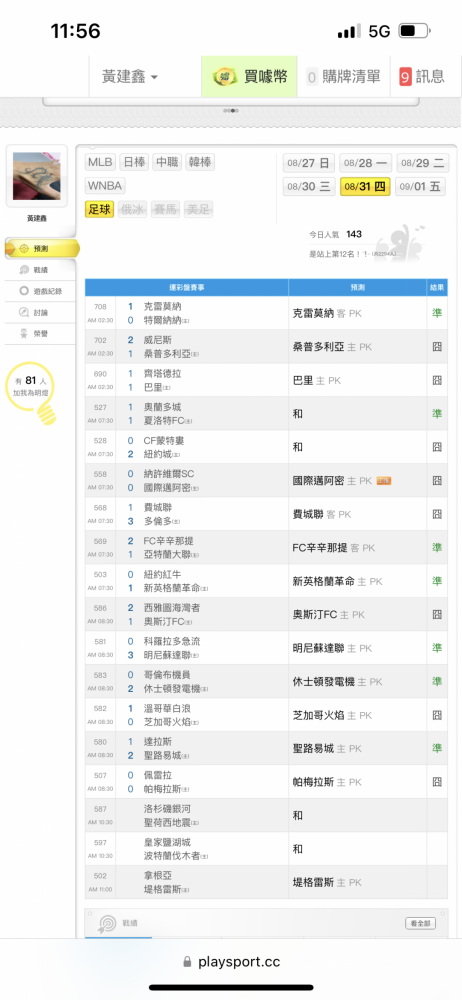Click team name 達拉斯 in match 580
The width and height of the screenshot is (462, 1000).
158,742
